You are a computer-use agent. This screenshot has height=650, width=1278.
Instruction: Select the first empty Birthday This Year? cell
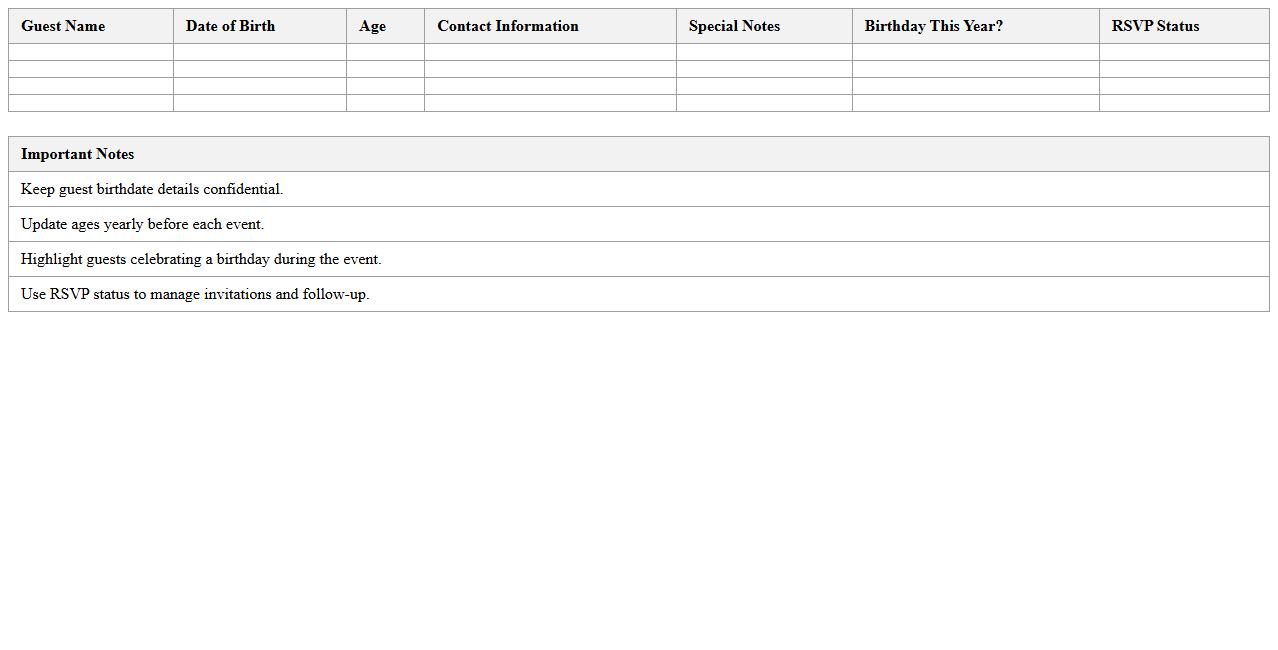(975, 52)
